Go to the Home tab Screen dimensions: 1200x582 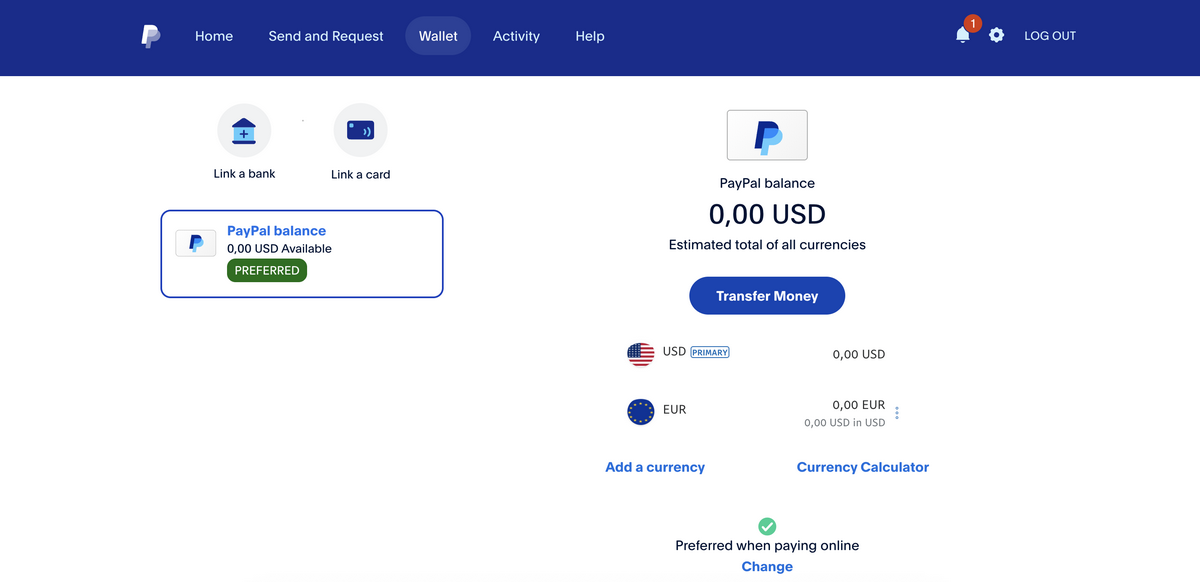pos(214,36)
